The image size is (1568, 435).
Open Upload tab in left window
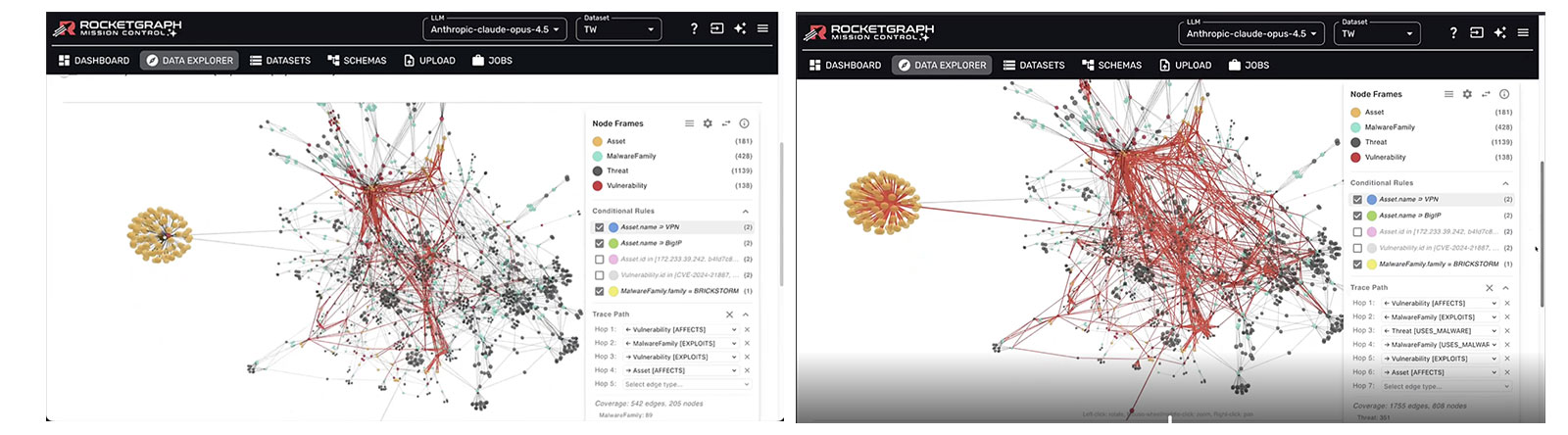pos(429,61)
